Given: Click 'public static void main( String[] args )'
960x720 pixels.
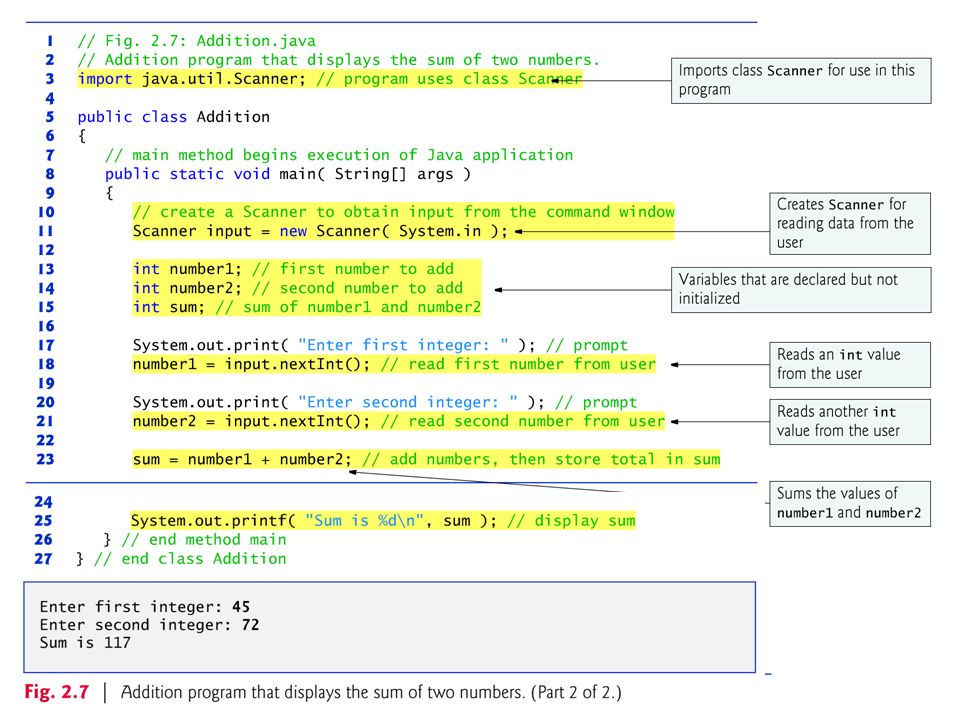Looking at the screenshot, I should point(288,174).
